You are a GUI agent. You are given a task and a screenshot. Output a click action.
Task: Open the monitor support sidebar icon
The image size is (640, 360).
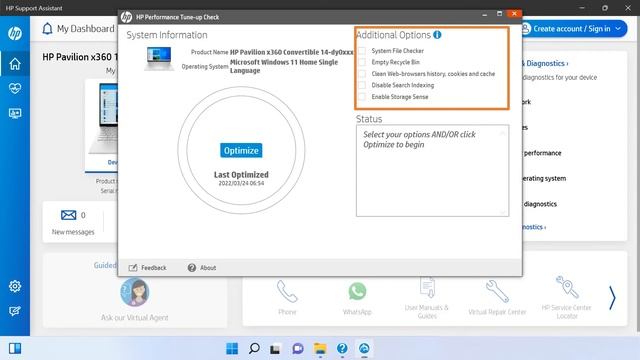pos(15,113)
